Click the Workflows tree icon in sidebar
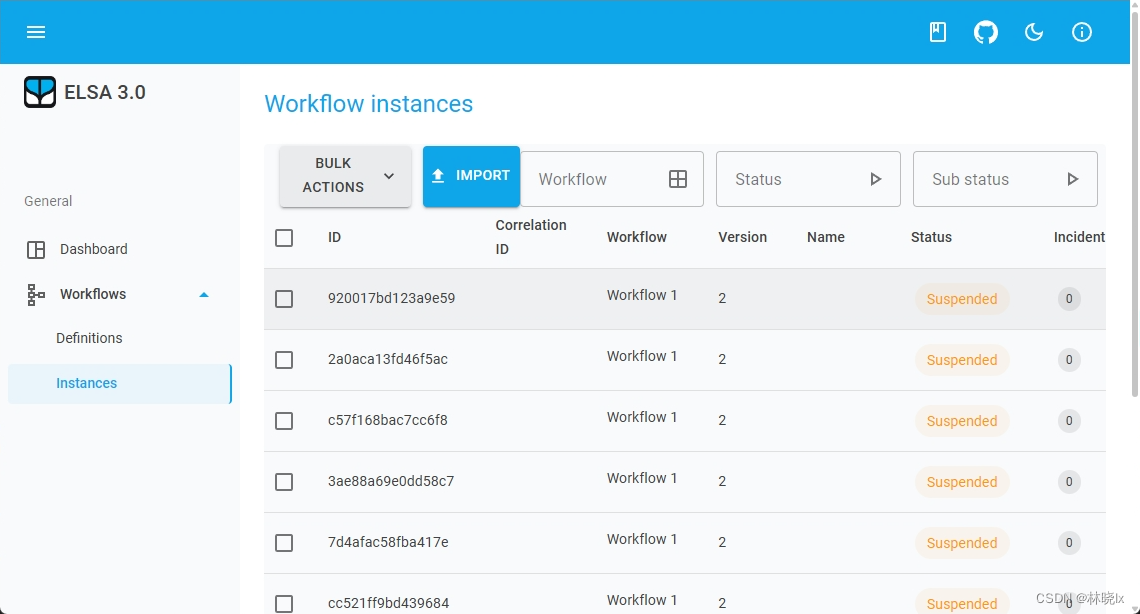This screenshot has width=1140, height=614. coord(36,294)
